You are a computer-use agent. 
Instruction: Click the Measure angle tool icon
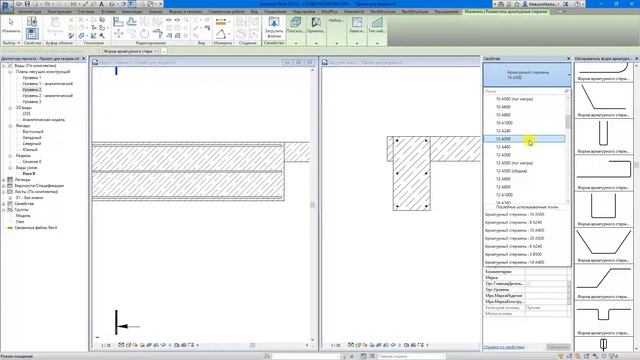221,34
